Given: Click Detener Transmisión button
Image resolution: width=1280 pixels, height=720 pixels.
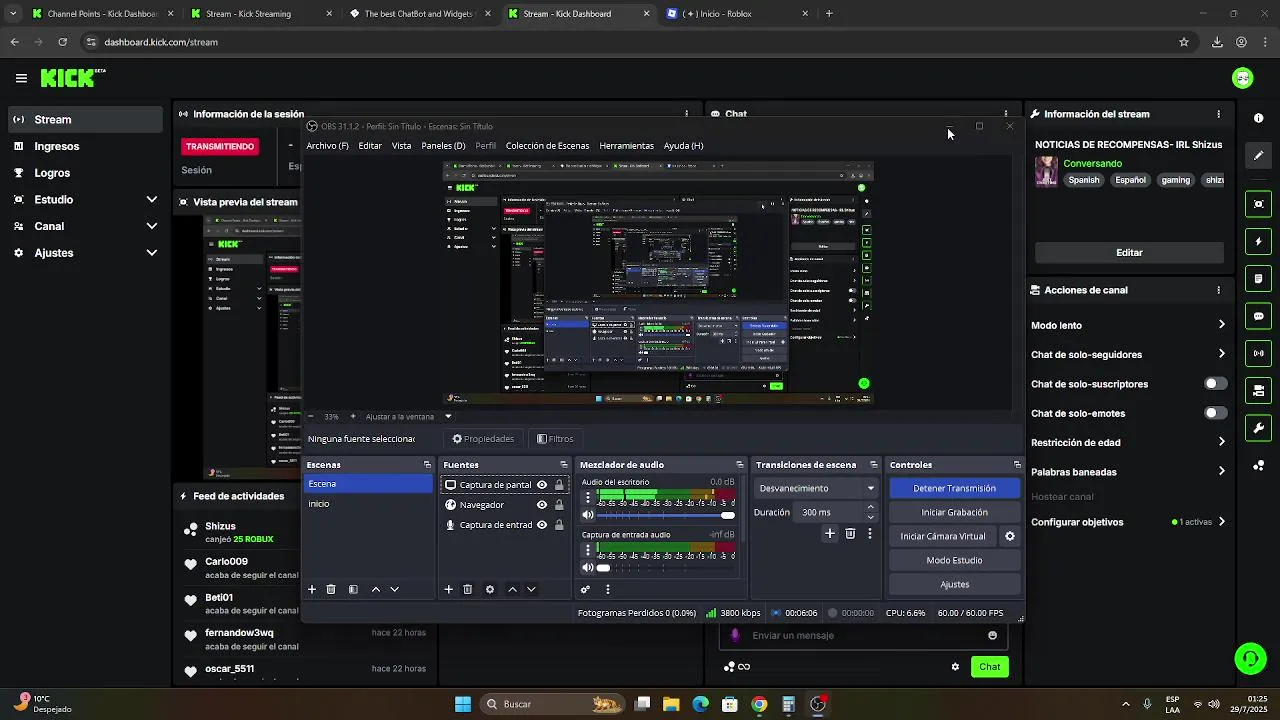Looking at the screenshot, I should (x=954, y=488).
